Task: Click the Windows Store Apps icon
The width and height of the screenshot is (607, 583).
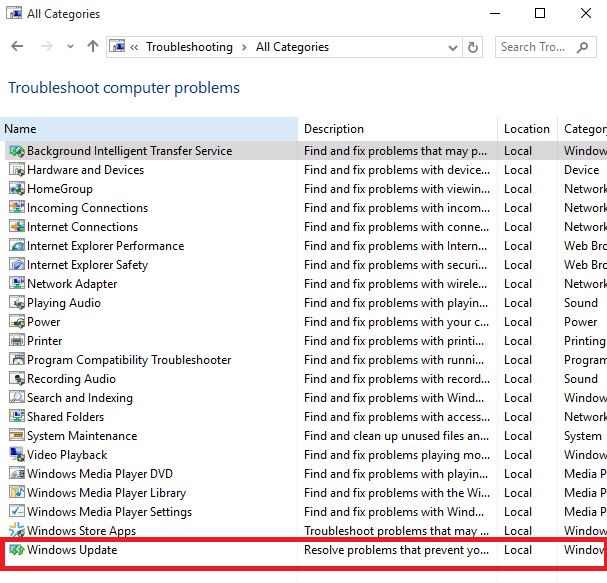Action: pyautogui.click(x=17, y=530)
